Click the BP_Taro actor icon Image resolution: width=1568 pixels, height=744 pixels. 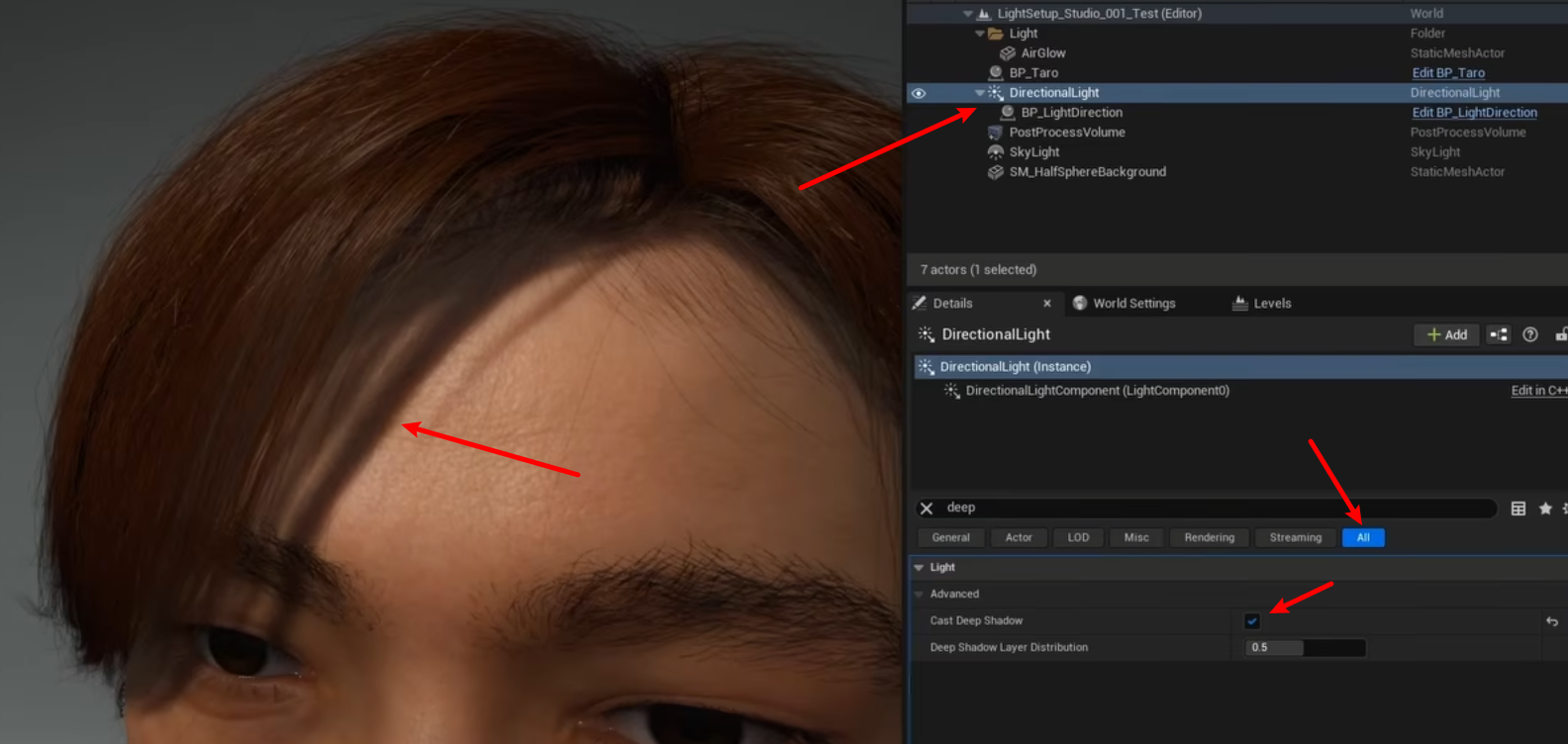point(996,73)
